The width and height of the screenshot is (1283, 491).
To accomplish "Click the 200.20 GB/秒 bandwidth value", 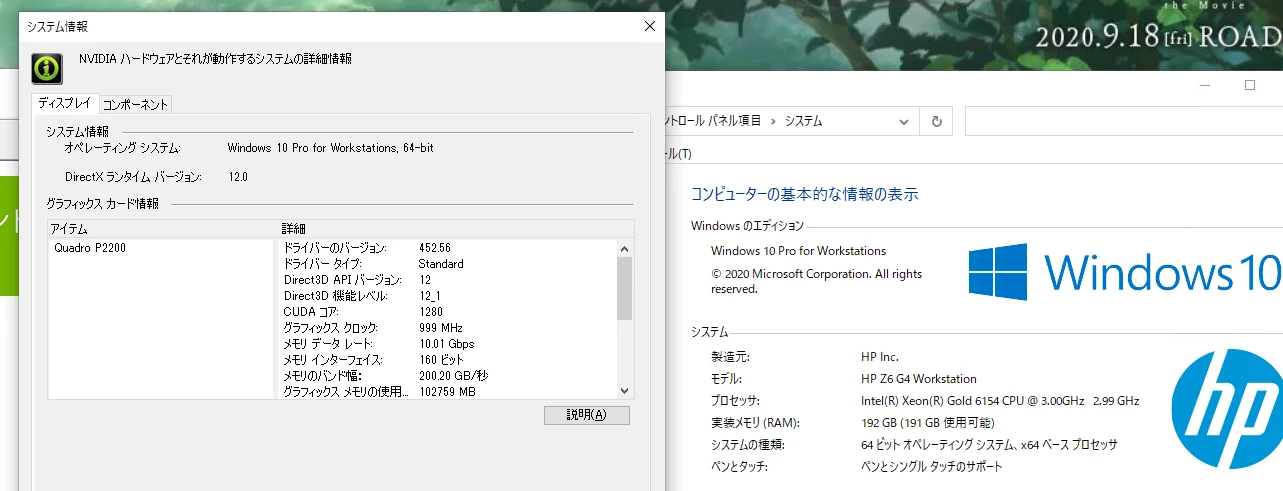I will 454,376.
